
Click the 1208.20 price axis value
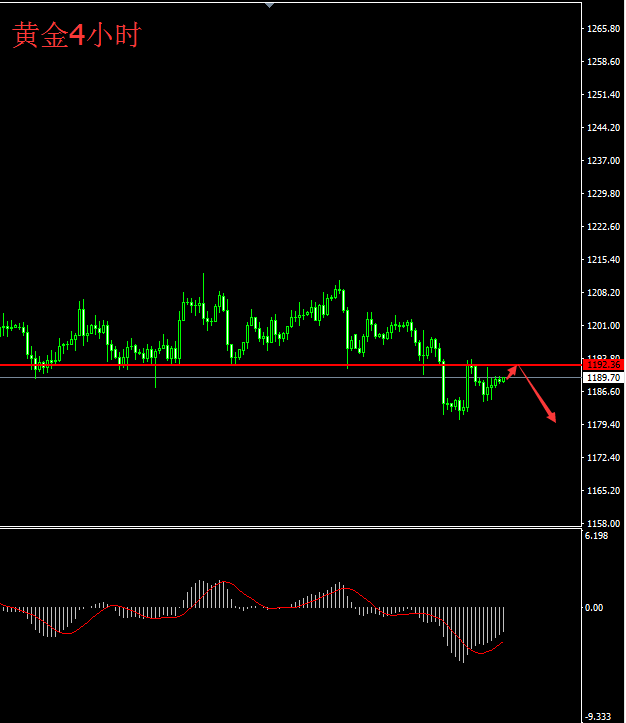(x=603, y=293)
